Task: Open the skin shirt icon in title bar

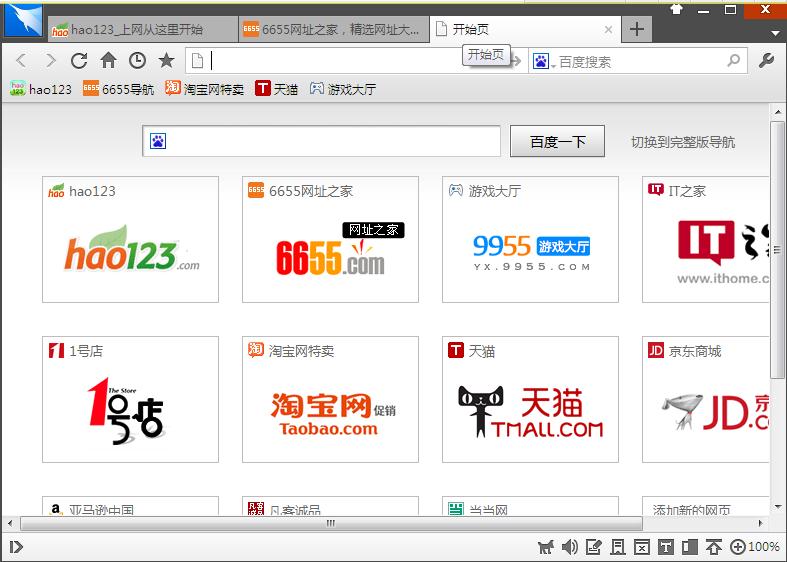Action: (677, 9)
